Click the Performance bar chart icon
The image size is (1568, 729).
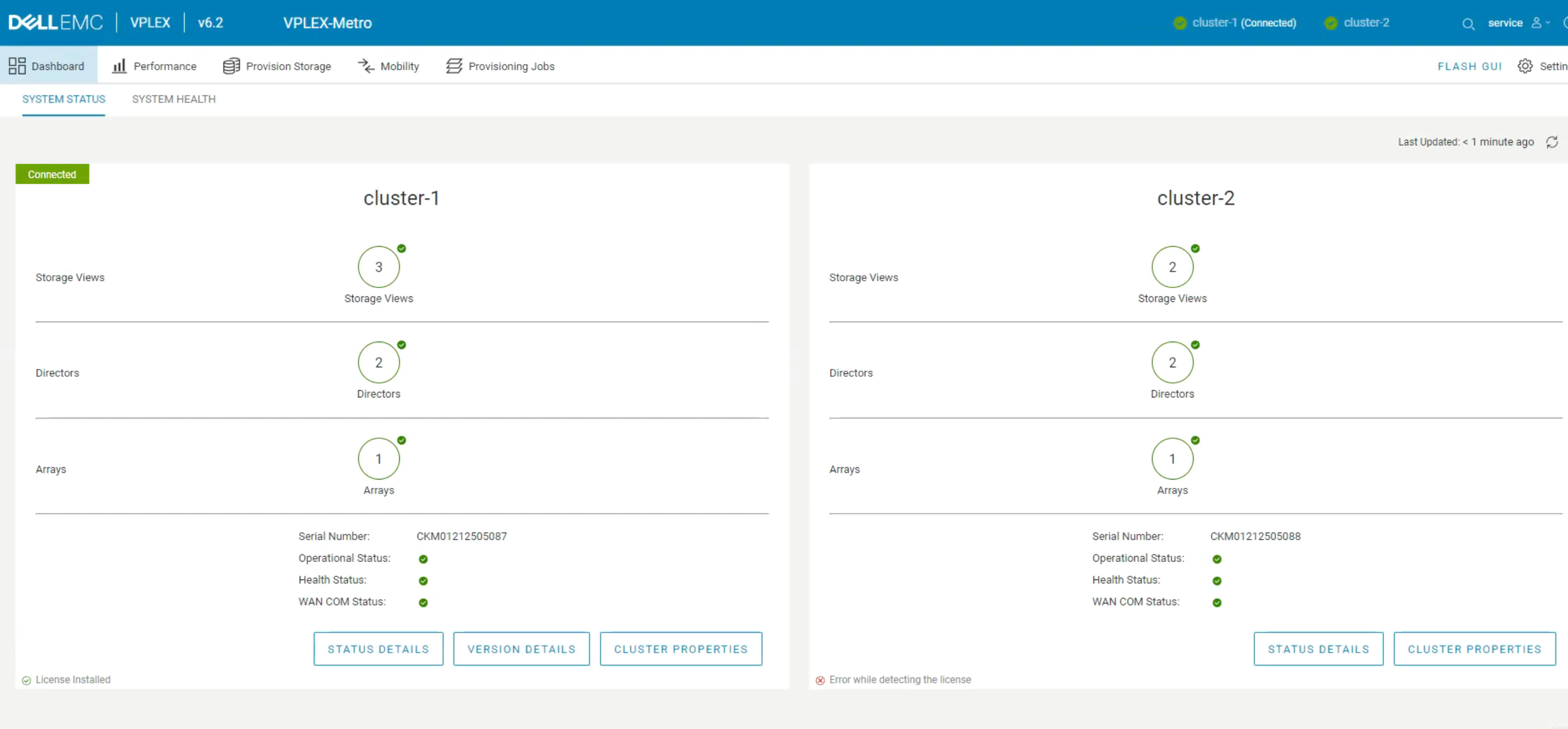click(119, 66)
